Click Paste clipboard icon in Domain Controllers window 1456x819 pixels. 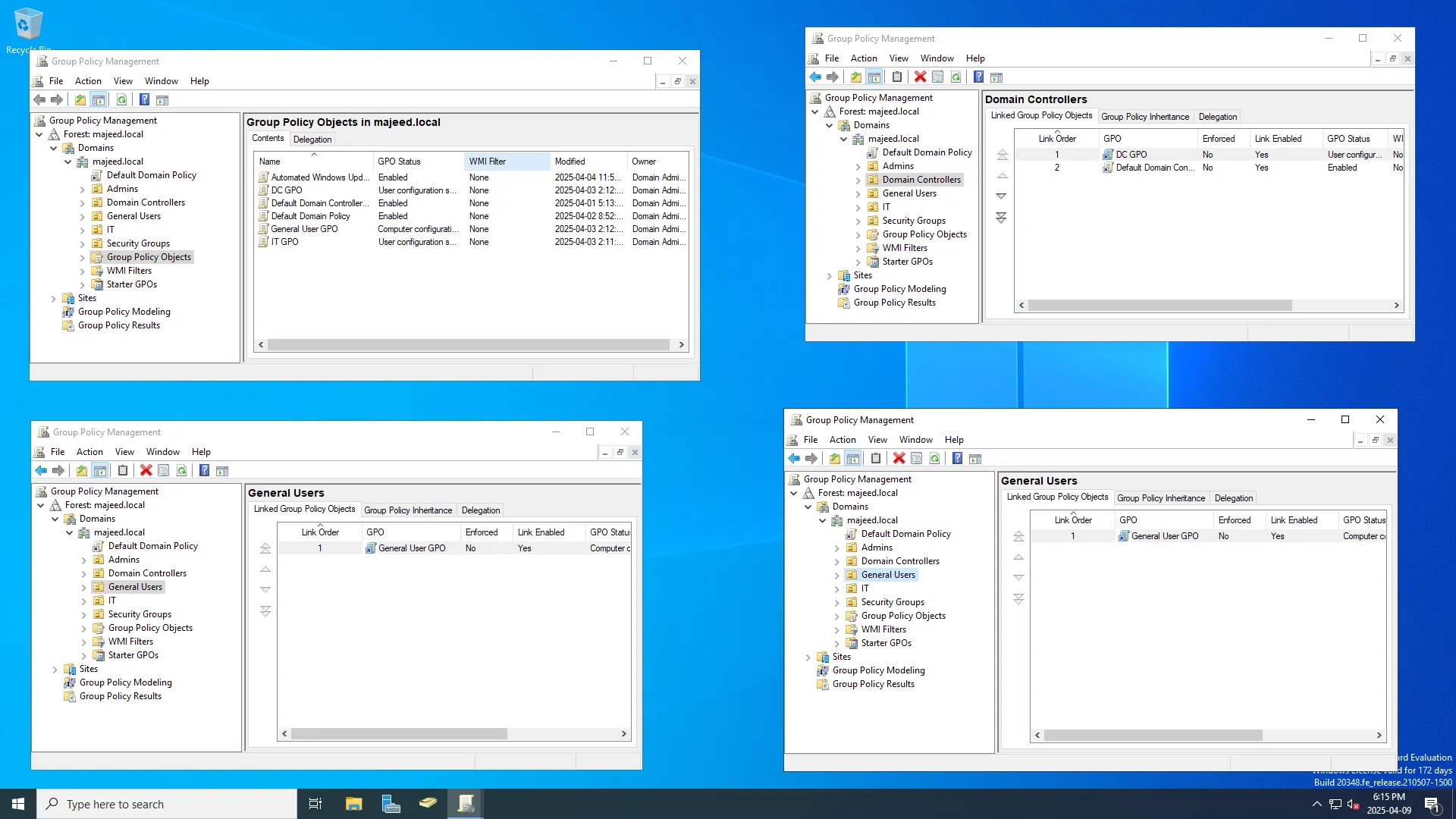[x=897, y=77]
